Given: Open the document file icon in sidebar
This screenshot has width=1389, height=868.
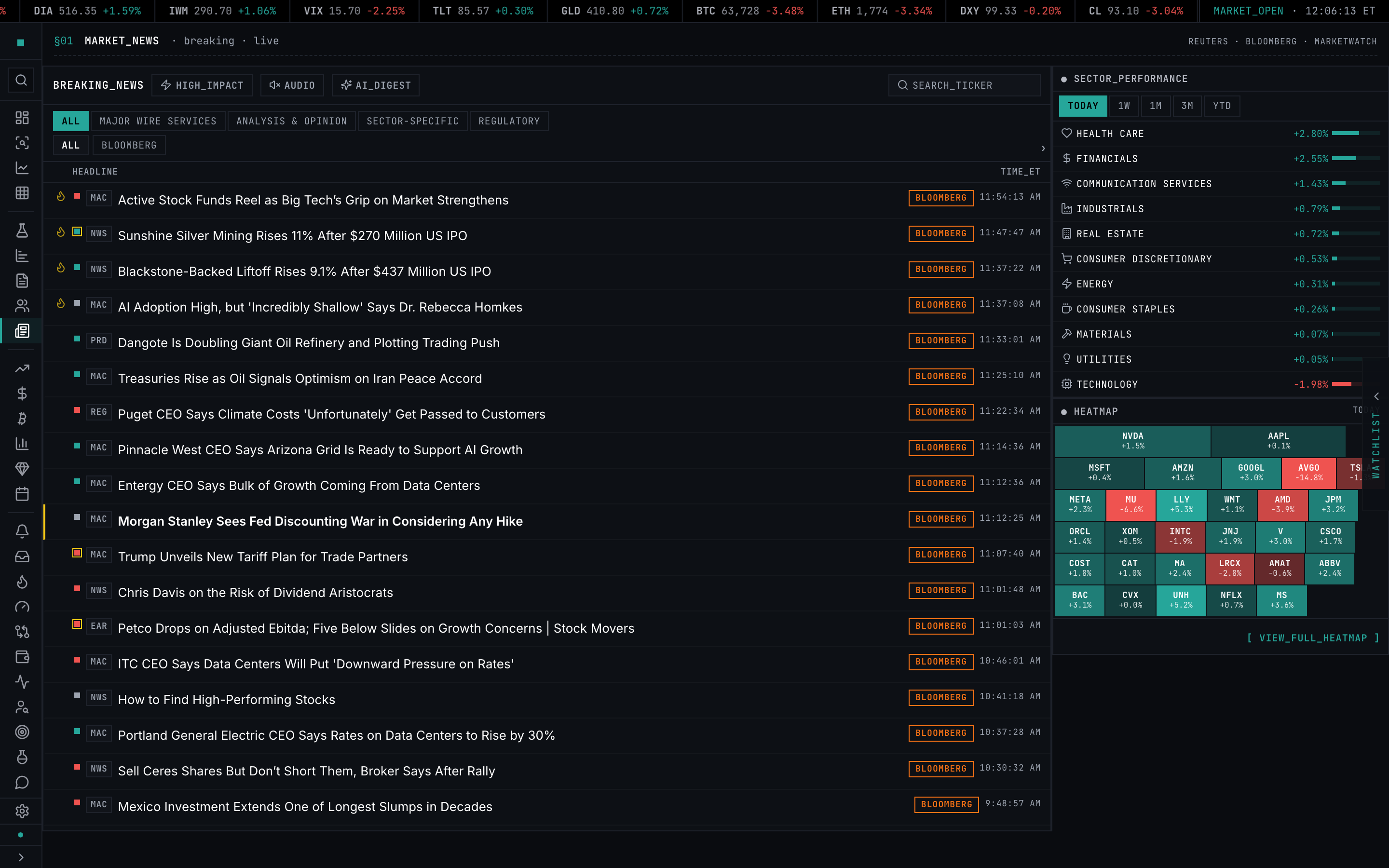Looking at the screenshot, I should pyautogui.click(x=22, y=281).
